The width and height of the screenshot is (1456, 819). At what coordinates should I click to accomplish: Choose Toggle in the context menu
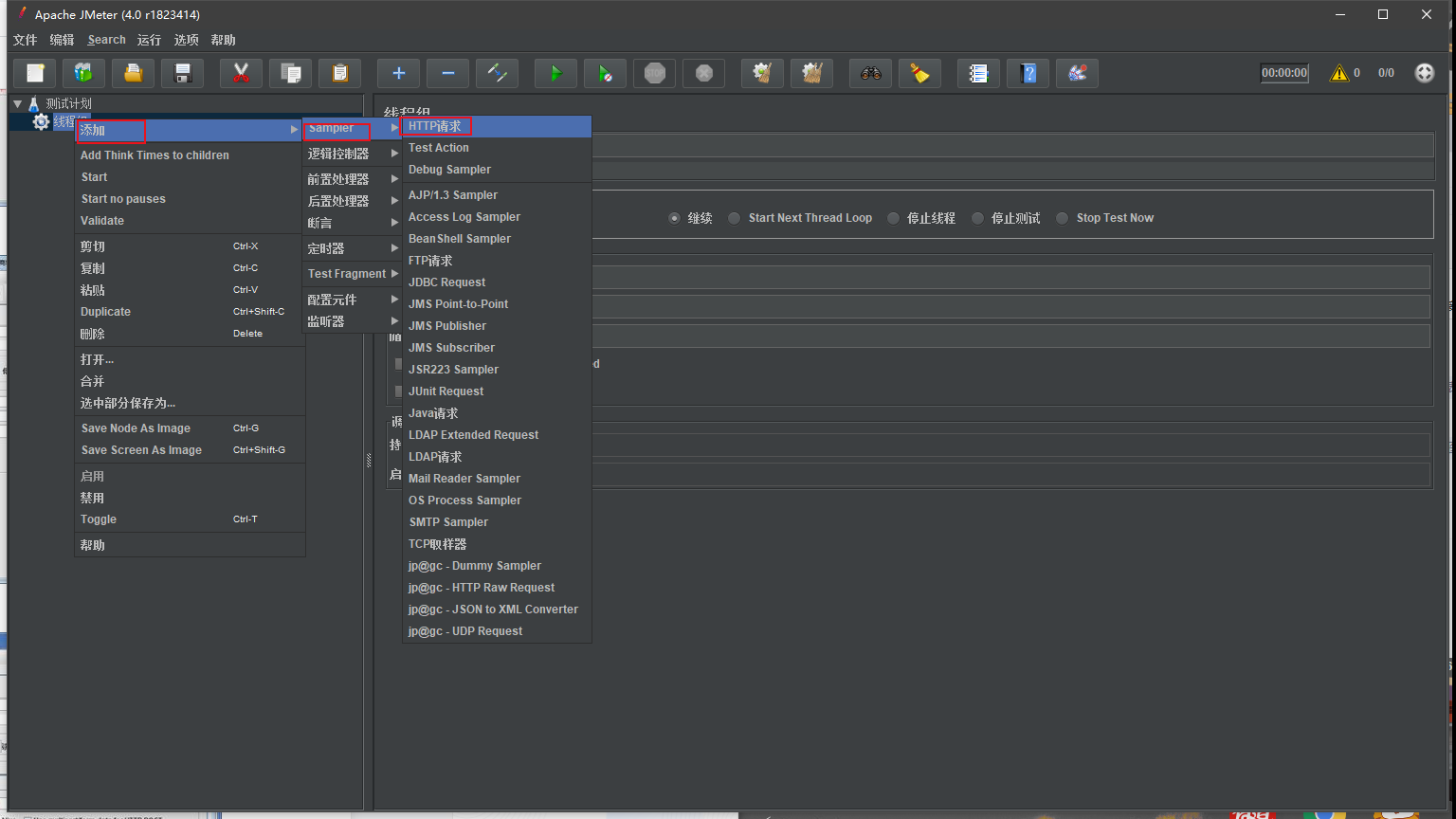190,519
